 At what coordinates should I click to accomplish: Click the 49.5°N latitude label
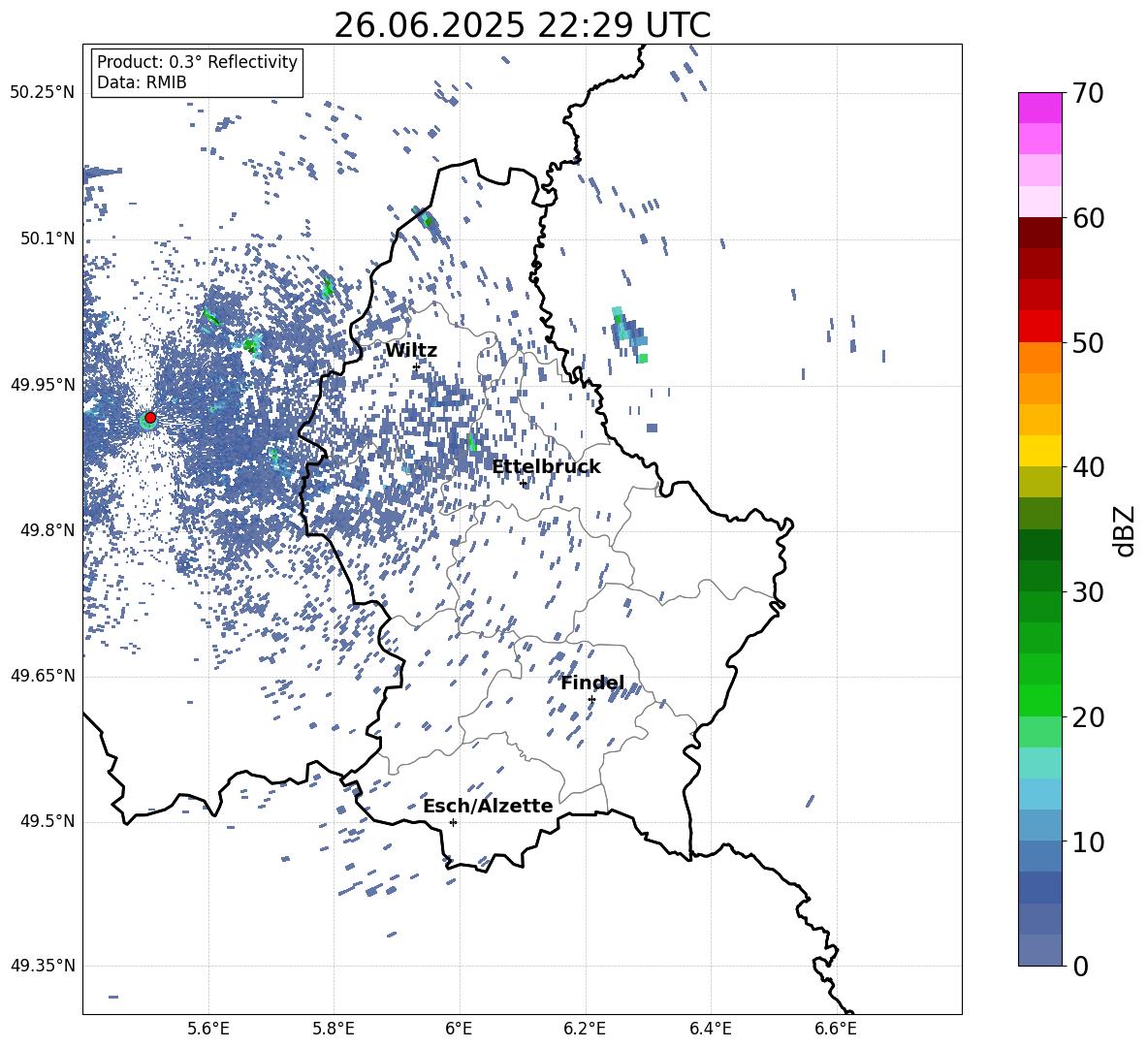[47, 821]
